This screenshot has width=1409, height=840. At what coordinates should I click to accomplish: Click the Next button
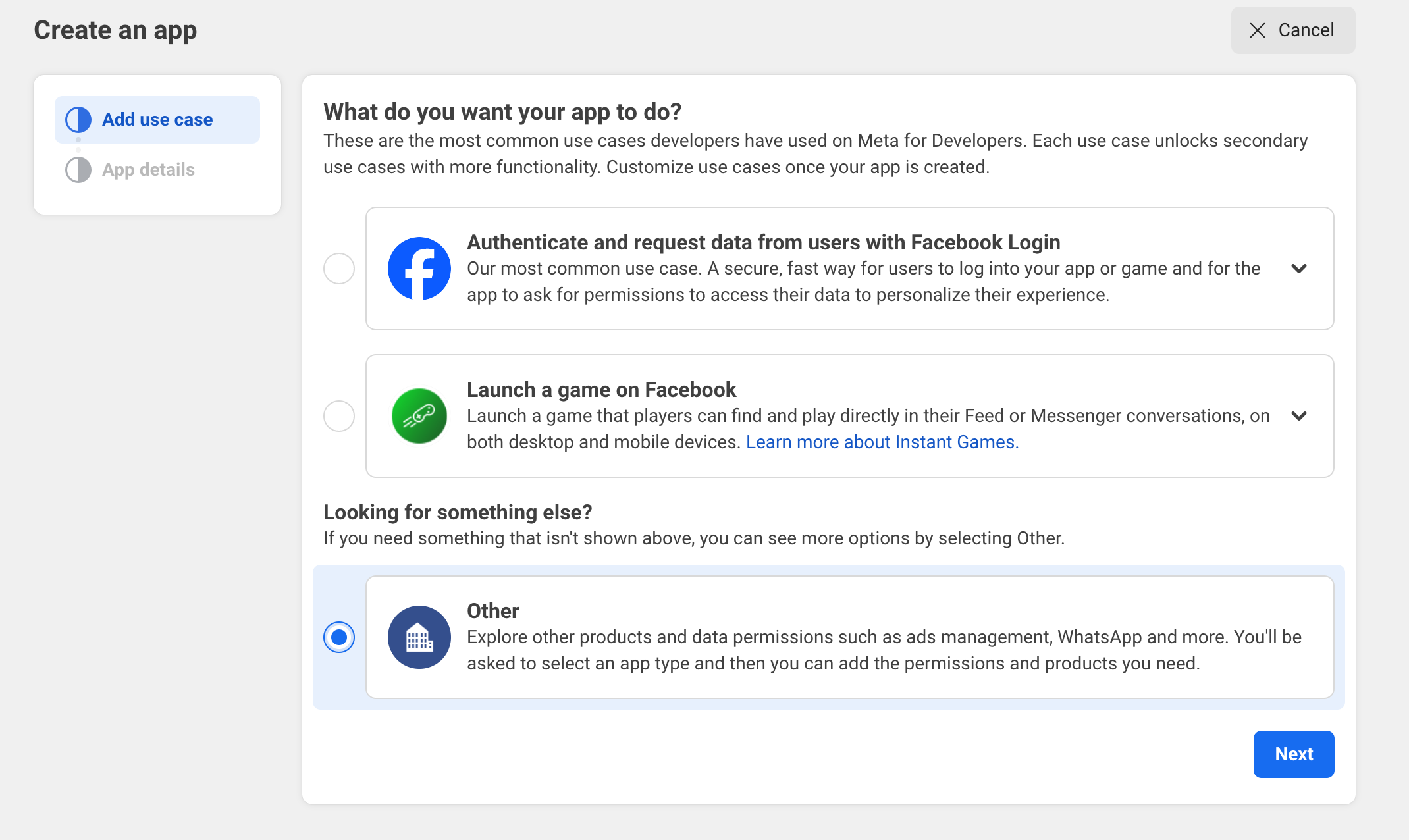1293,754
